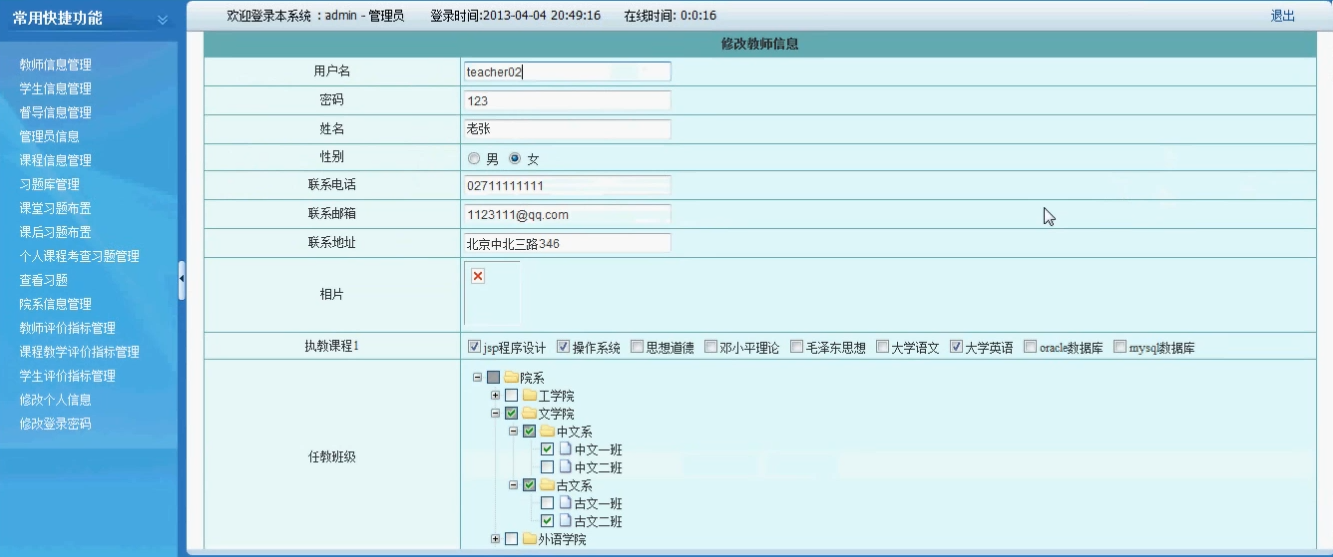Focus the 用户名 field containing teacher02
This screenshot has width=1333, height=557.
click(x=567, y=72)
